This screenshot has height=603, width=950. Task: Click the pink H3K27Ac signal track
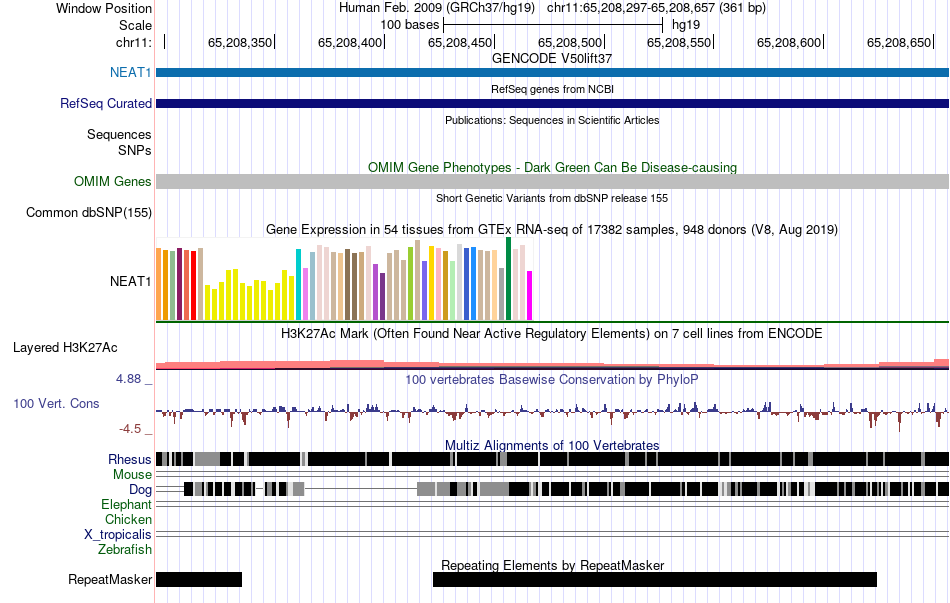coord(553,364)
